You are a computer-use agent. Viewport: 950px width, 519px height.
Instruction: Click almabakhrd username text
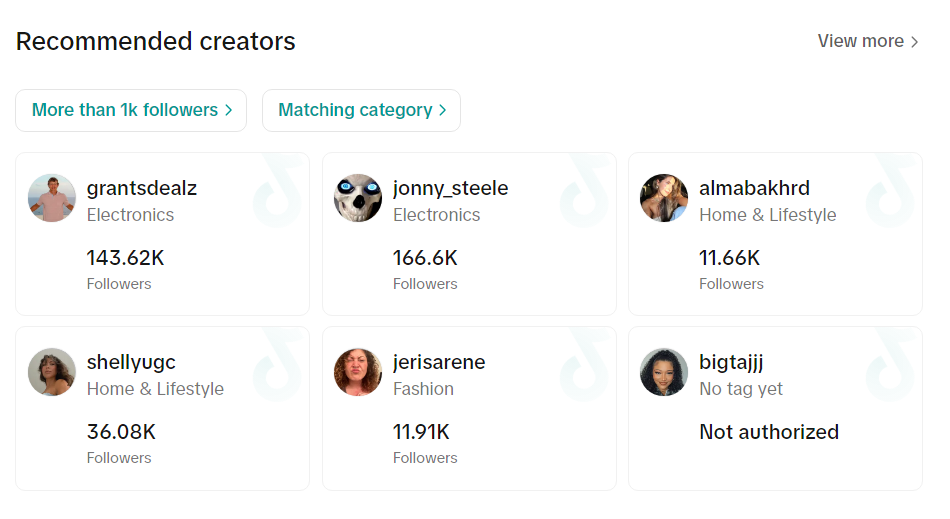pos(754,188)
